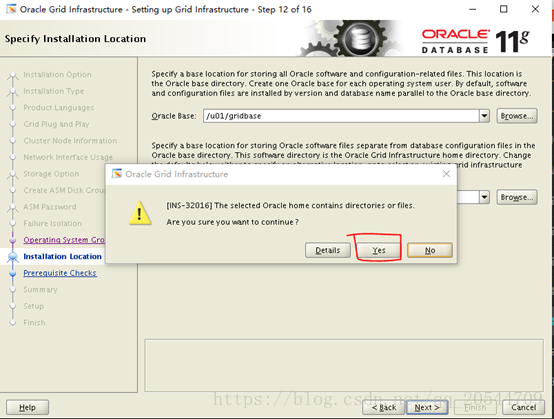Click Finish step in sidebar

click(x=34, y=322)
